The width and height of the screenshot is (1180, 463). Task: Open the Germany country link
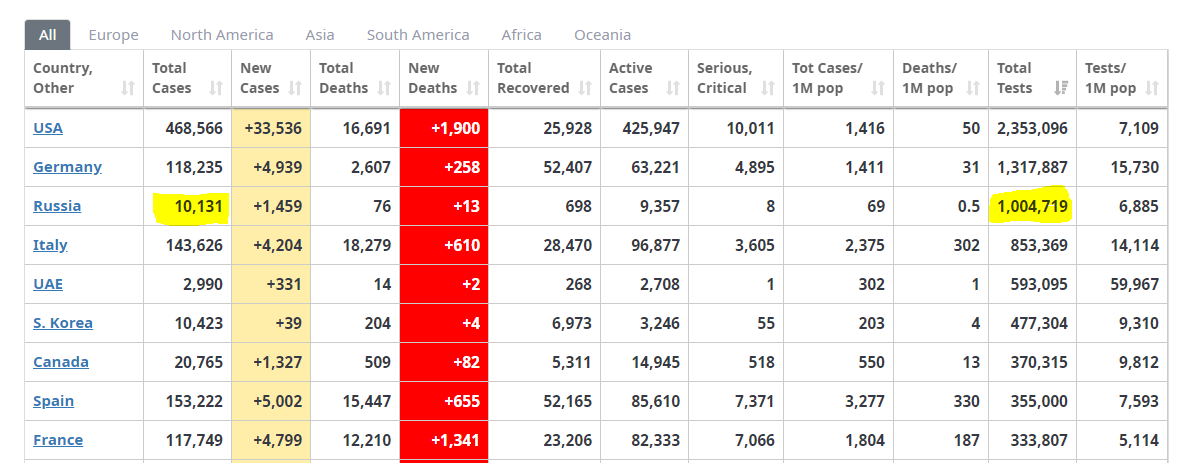[68, 167]
